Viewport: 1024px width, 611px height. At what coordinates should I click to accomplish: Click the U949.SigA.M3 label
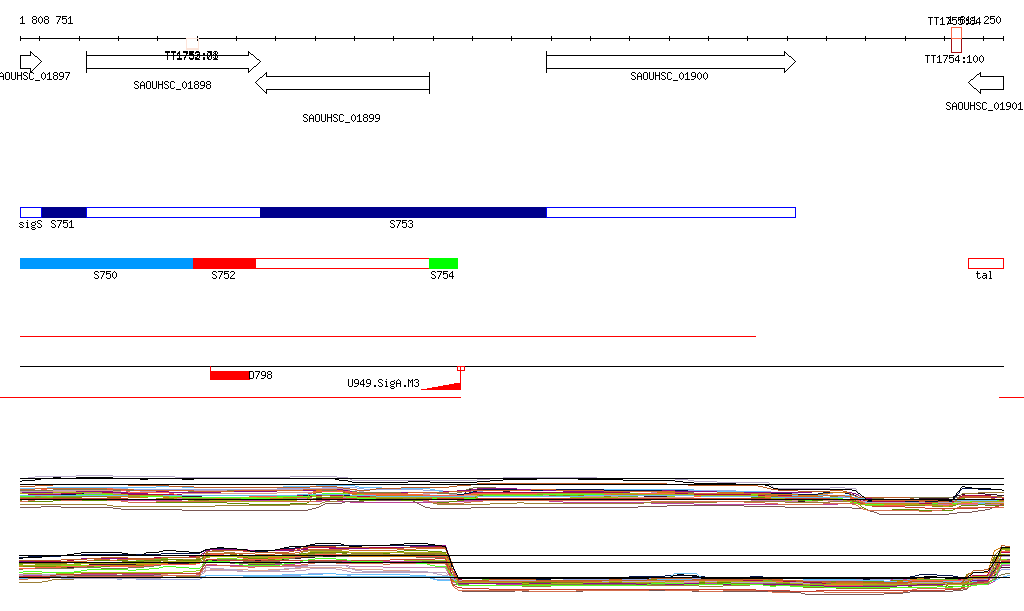383,383
